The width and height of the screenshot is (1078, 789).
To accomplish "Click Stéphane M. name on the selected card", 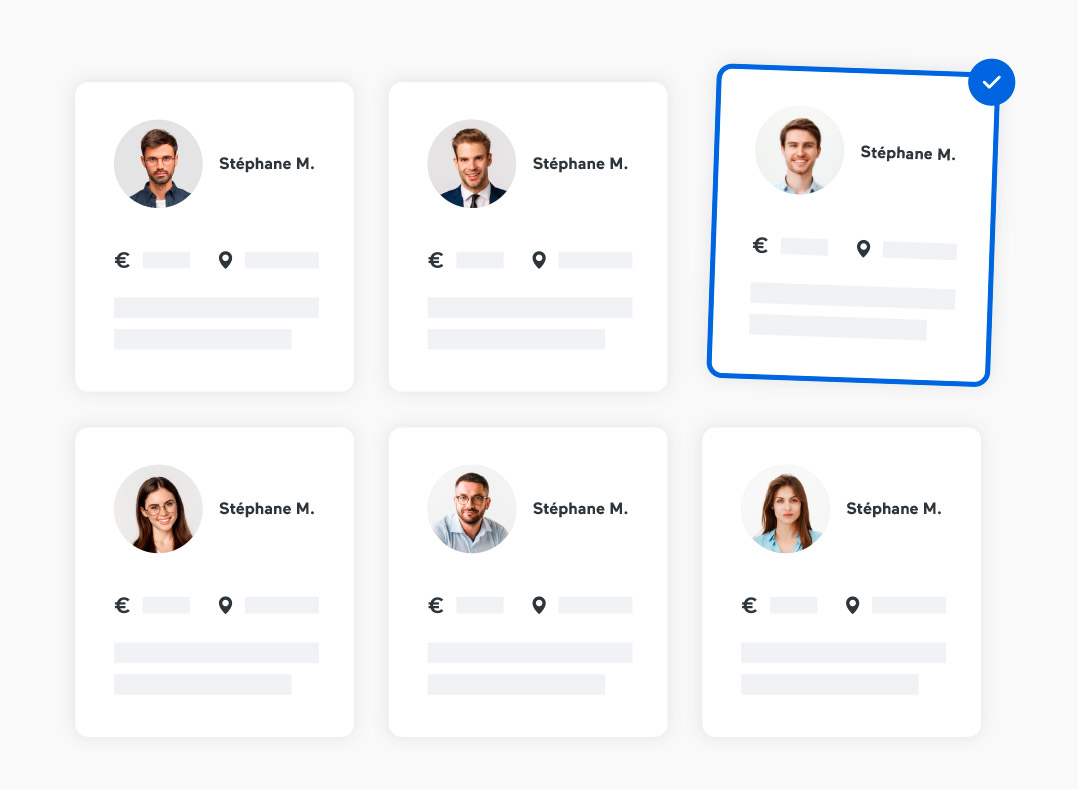I will 908,153.
